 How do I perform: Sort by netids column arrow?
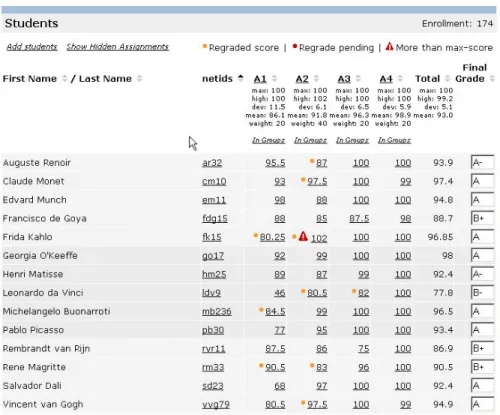click(240, 78)
